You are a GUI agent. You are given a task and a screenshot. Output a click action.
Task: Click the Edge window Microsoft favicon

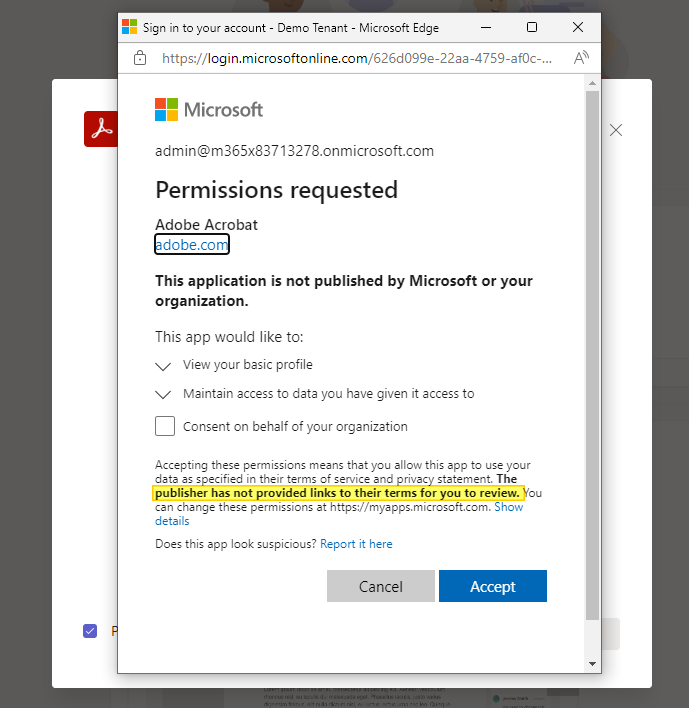point(130,27)
